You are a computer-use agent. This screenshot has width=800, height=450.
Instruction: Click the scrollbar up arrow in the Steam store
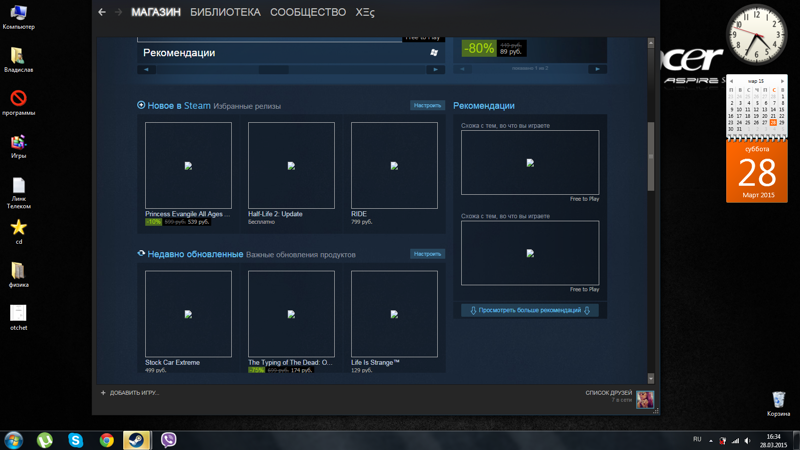[x=651, y=43]
